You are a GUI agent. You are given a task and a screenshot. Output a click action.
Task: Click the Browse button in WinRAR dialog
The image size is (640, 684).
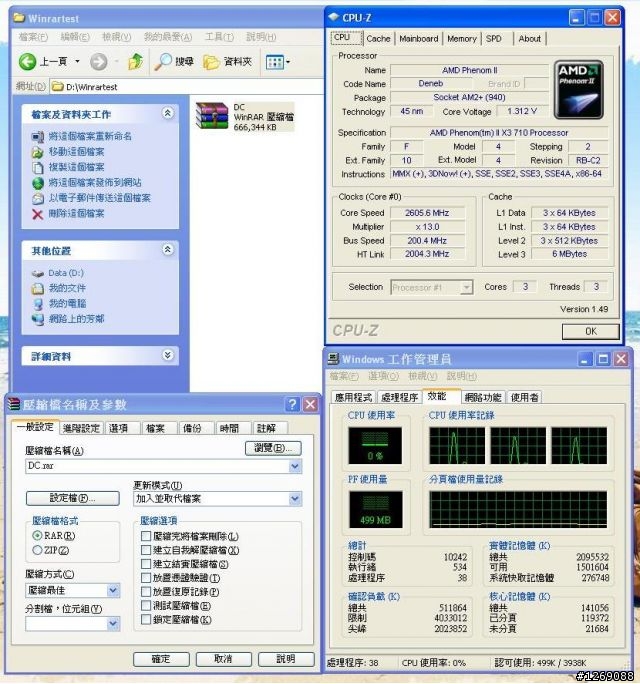click(273, 448)
